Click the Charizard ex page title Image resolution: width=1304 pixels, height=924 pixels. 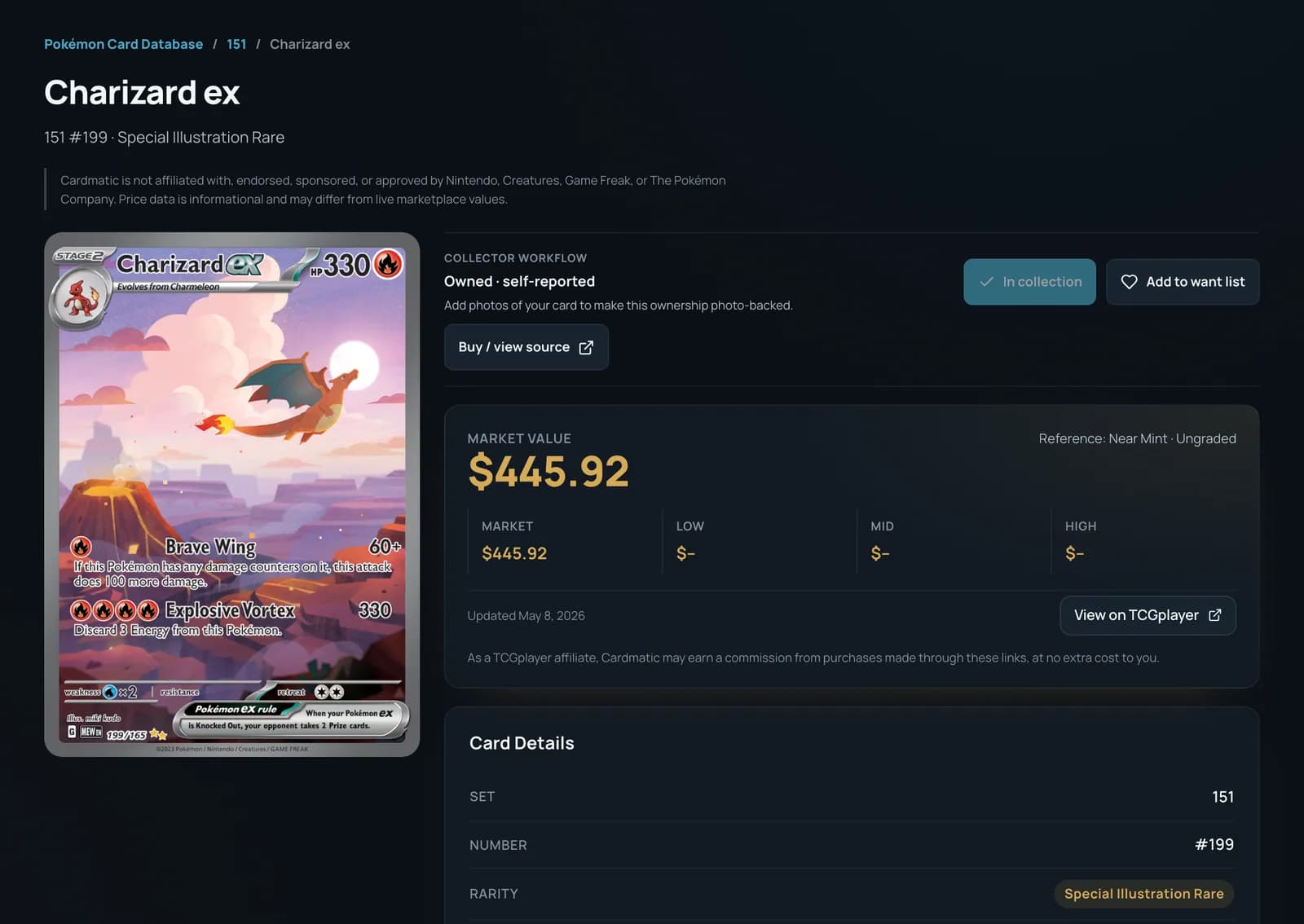coord(142,92)
